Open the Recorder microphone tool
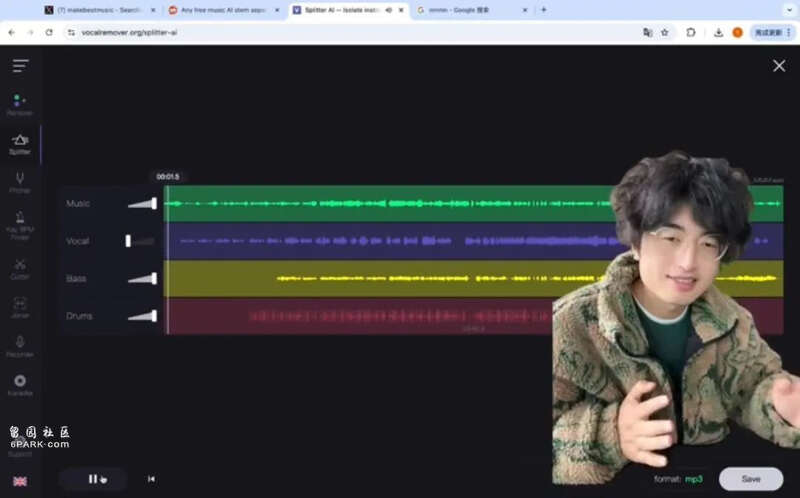Screen dimensions: 800x498 tap(20, 346)
